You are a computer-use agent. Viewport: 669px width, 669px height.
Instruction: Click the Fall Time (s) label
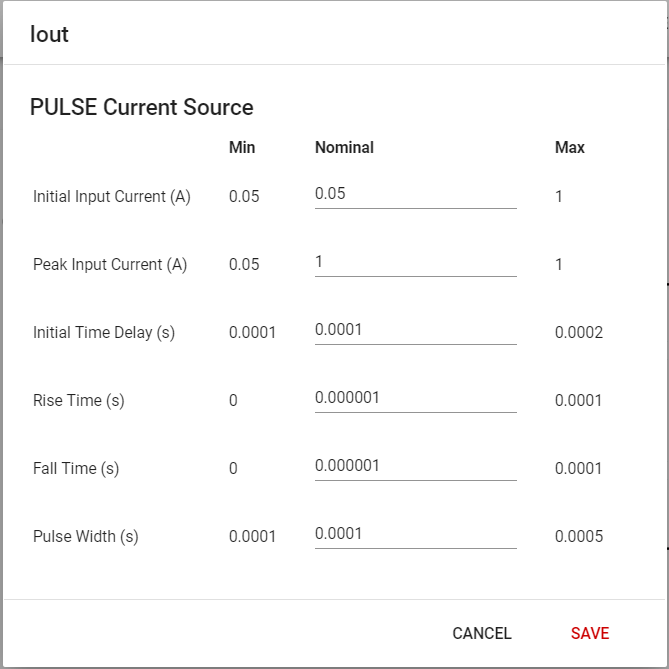pos(76,469)
